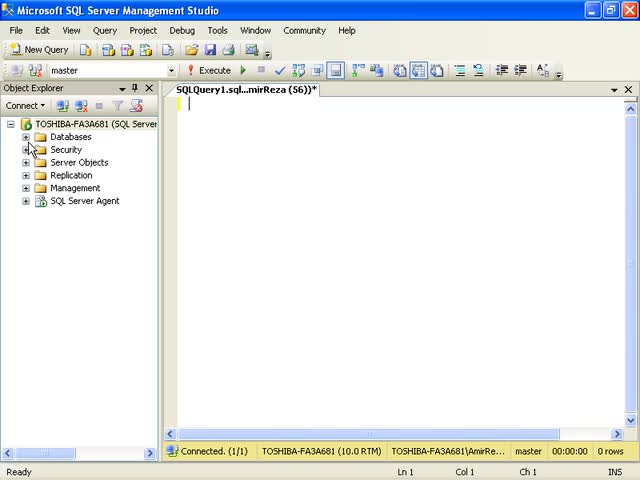Screen dimensions: 640x480
Task: Save the query with the floppy icon
Action: click(210, 50)
